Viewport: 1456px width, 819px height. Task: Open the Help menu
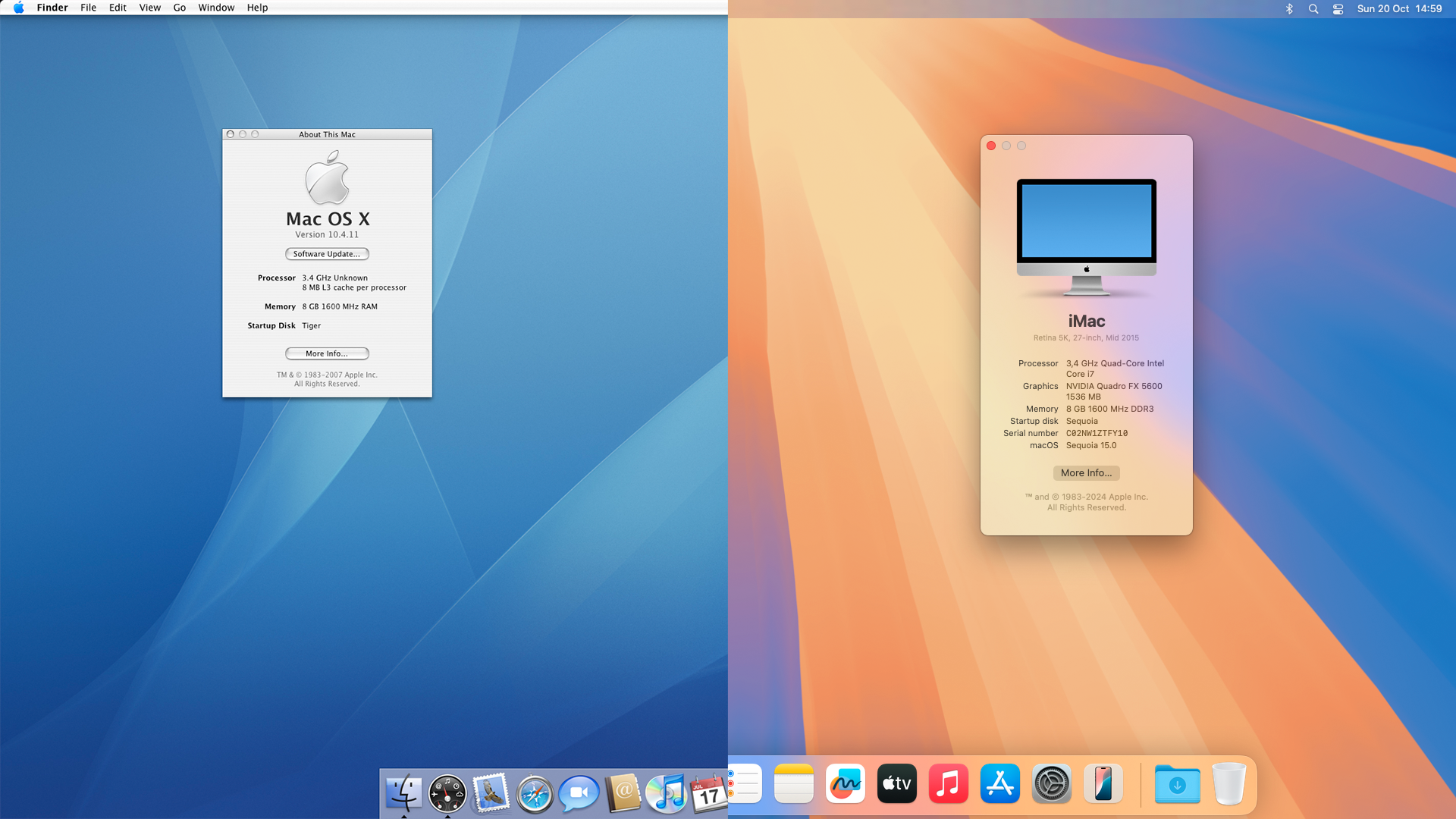[257, 8]
